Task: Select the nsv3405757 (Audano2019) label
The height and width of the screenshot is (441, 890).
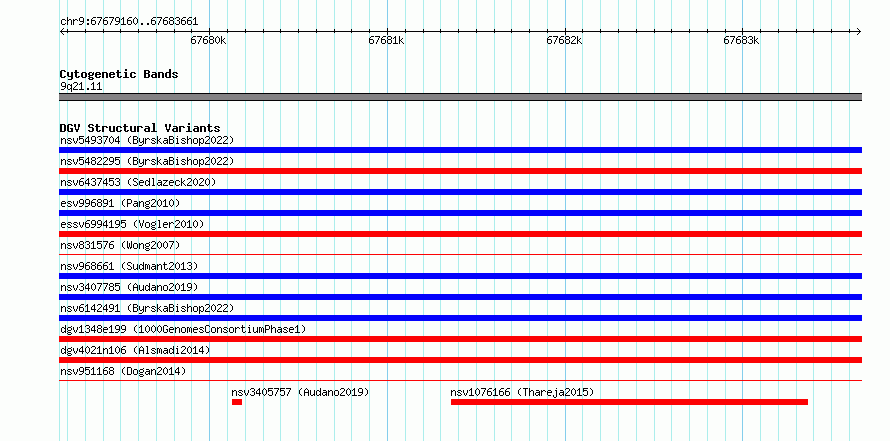Action: coord(300,392)
